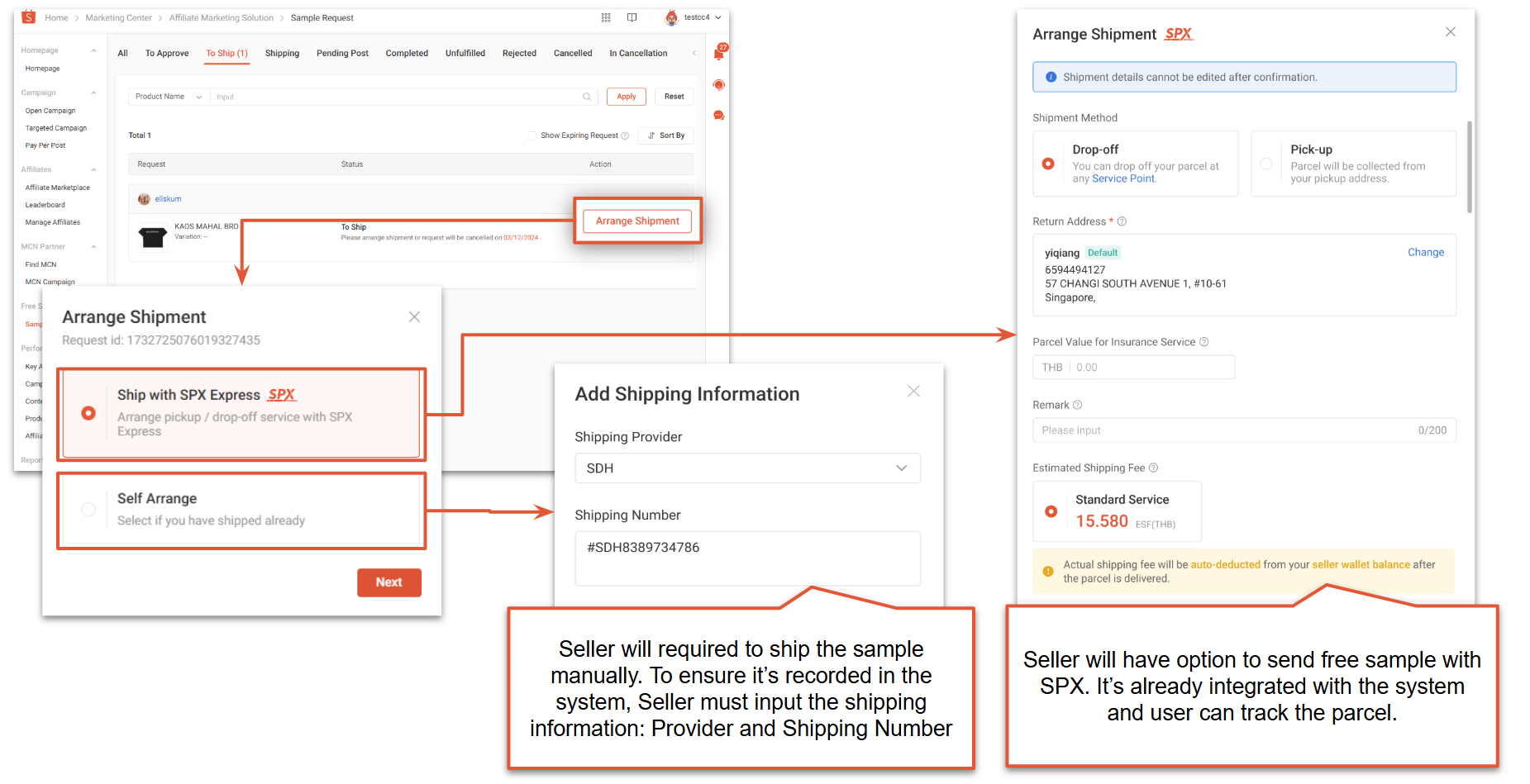This screenshot has width=1530, height=784.
Task: Switch to the Completed tab
Action: [407, 53]
